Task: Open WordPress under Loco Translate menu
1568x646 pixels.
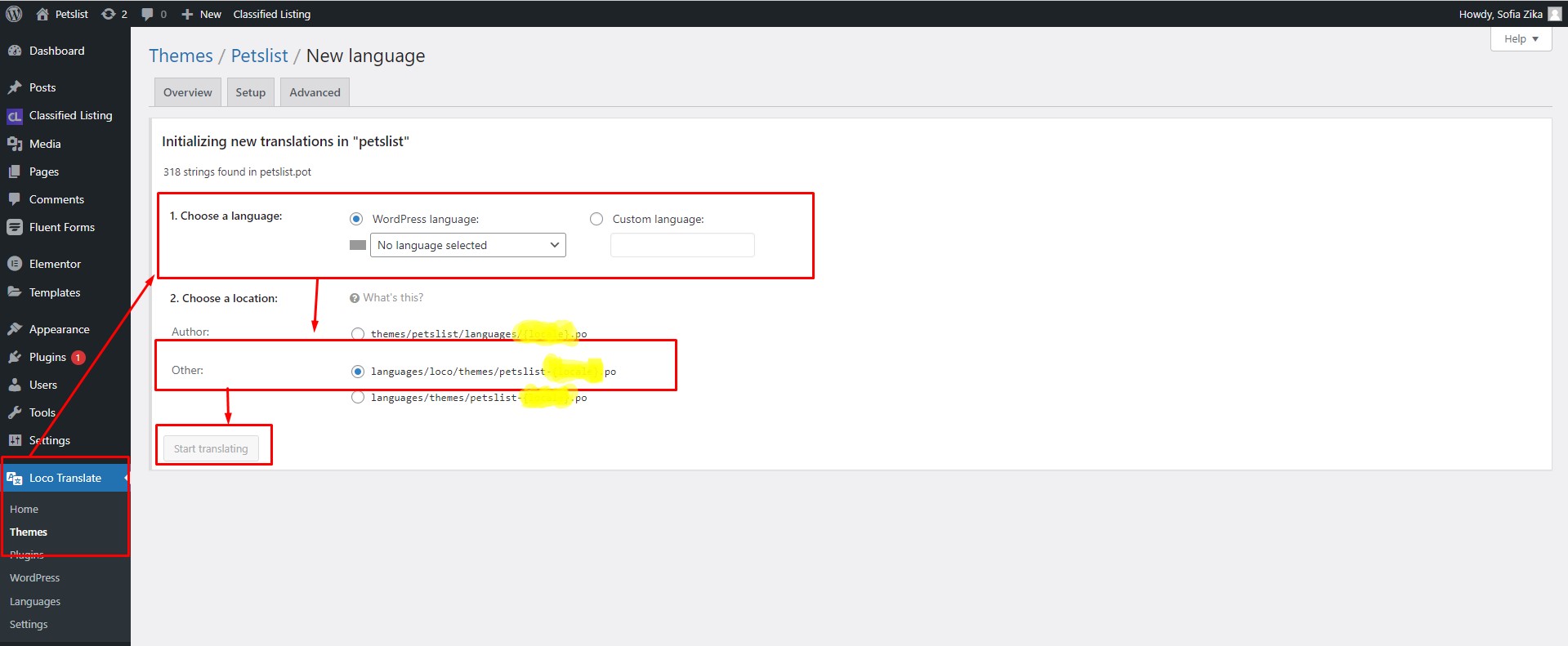Action: tap(34, 577)
